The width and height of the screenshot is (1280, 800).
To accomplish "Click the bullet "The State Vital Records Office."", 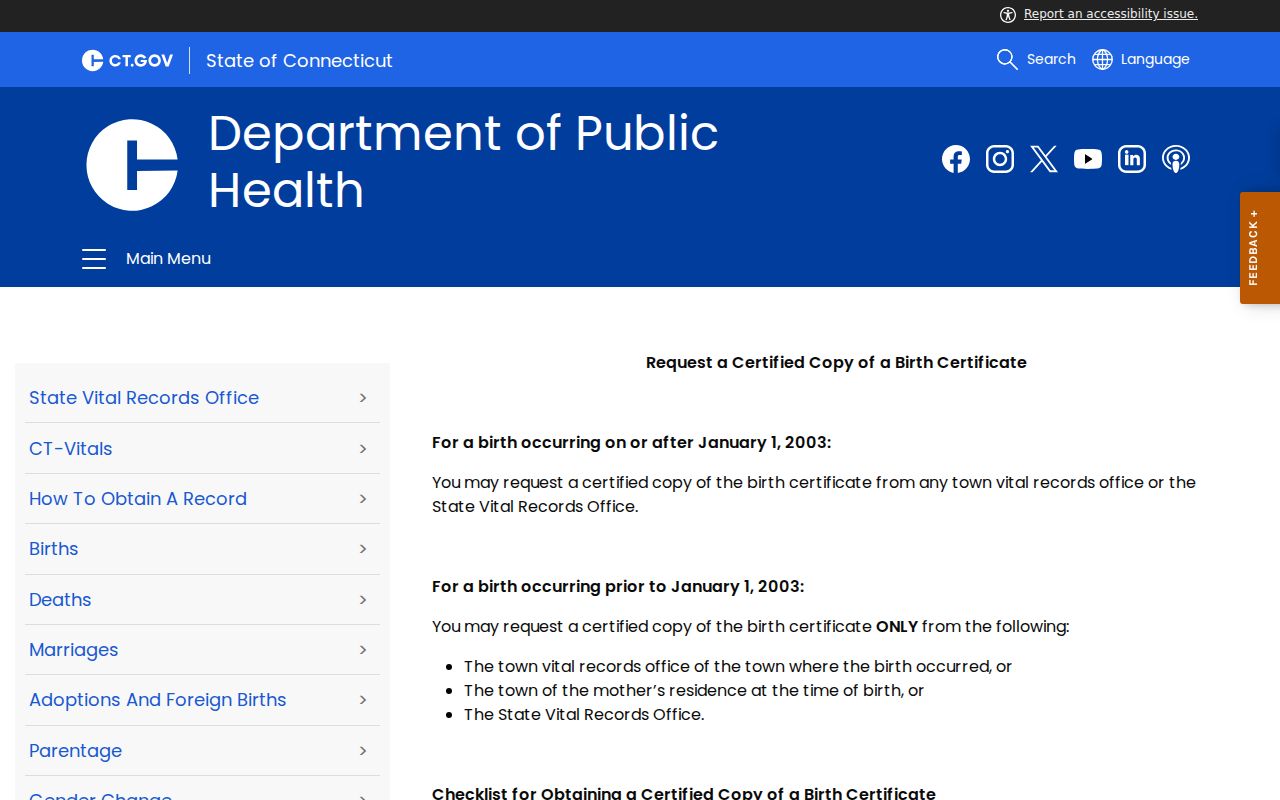I will point(584,714).
